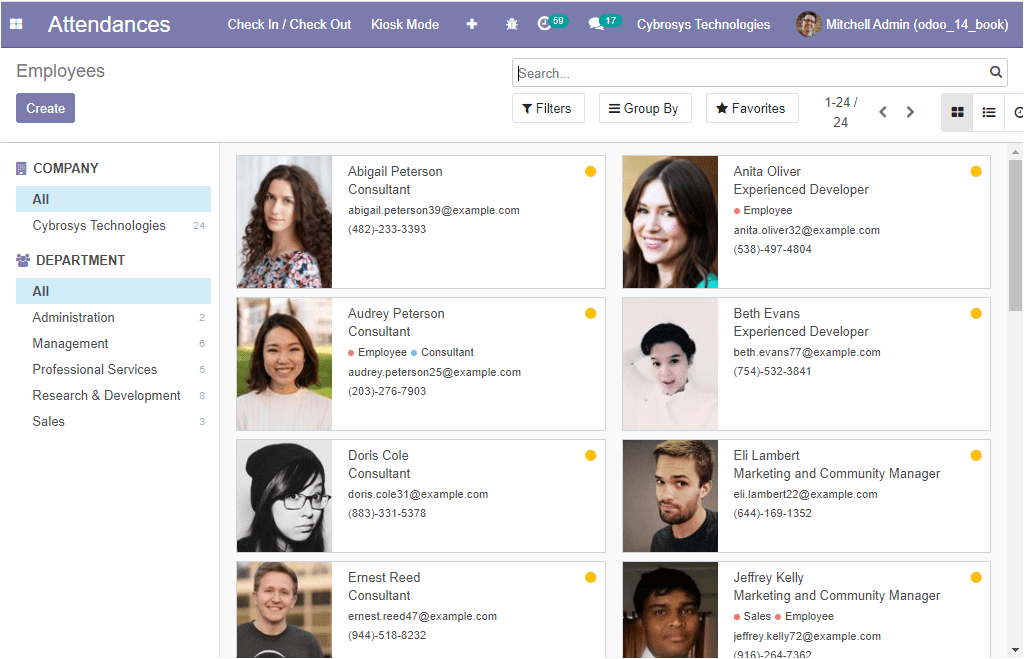The image size is (1024, 659).
Task: Open messages chat icon with 17 badge
Action: (x=604, y=23)
